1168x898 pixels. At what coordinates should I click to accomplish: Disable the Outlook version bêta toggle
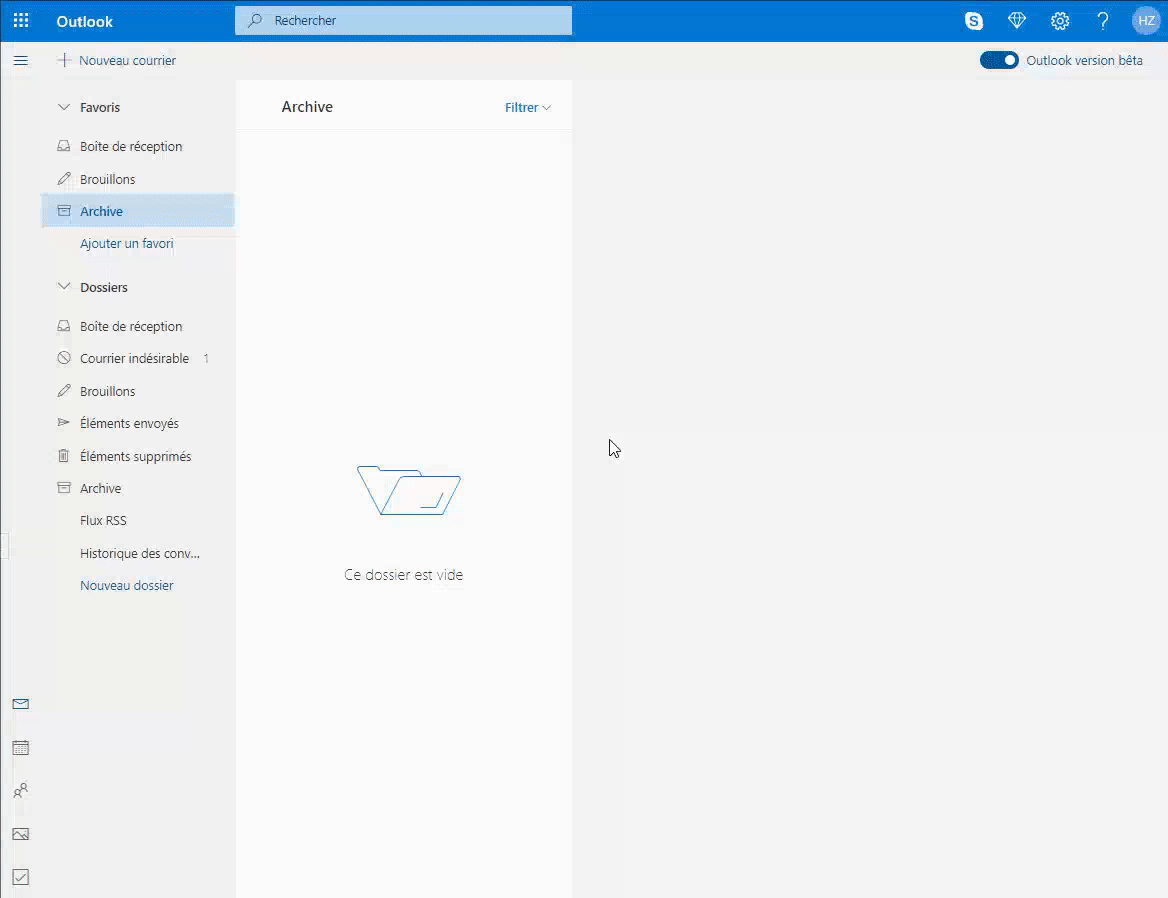(998, 60)
